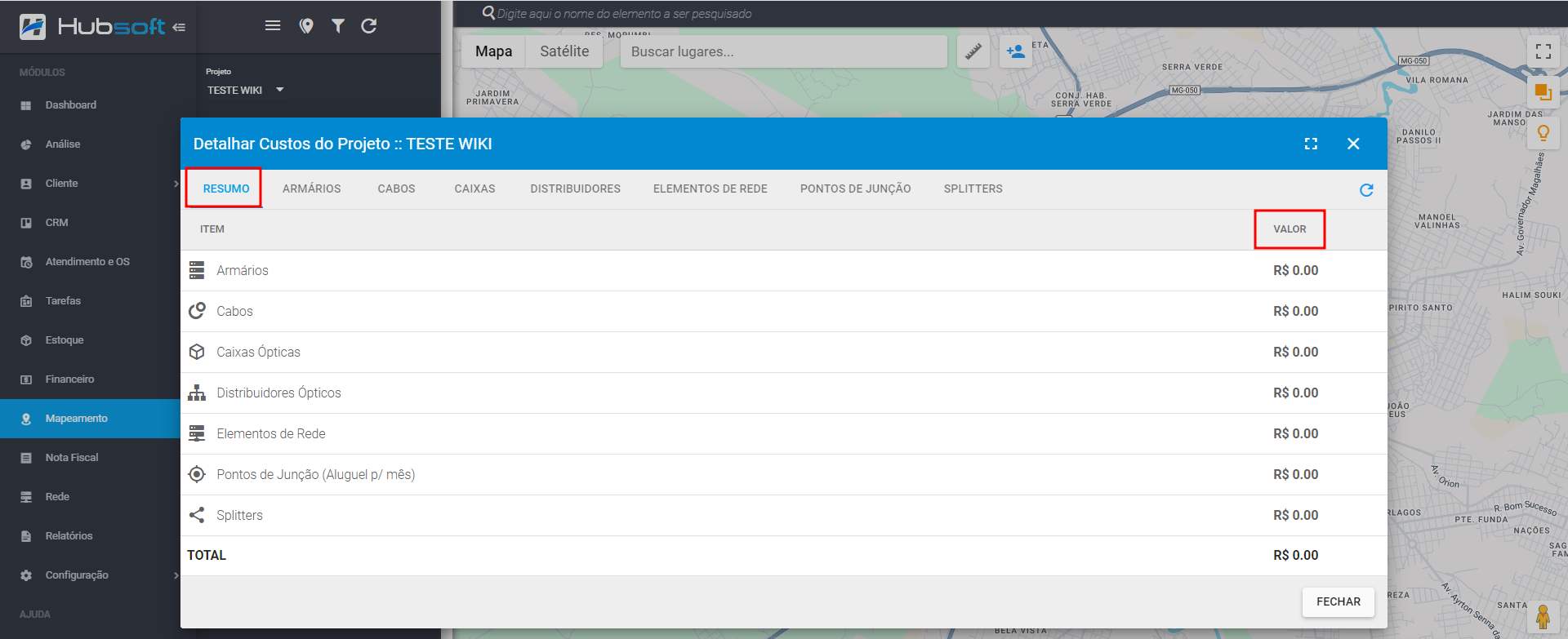Switch to the CAIXAS tab
1568x639 pixels.
[x=474, y=189]
